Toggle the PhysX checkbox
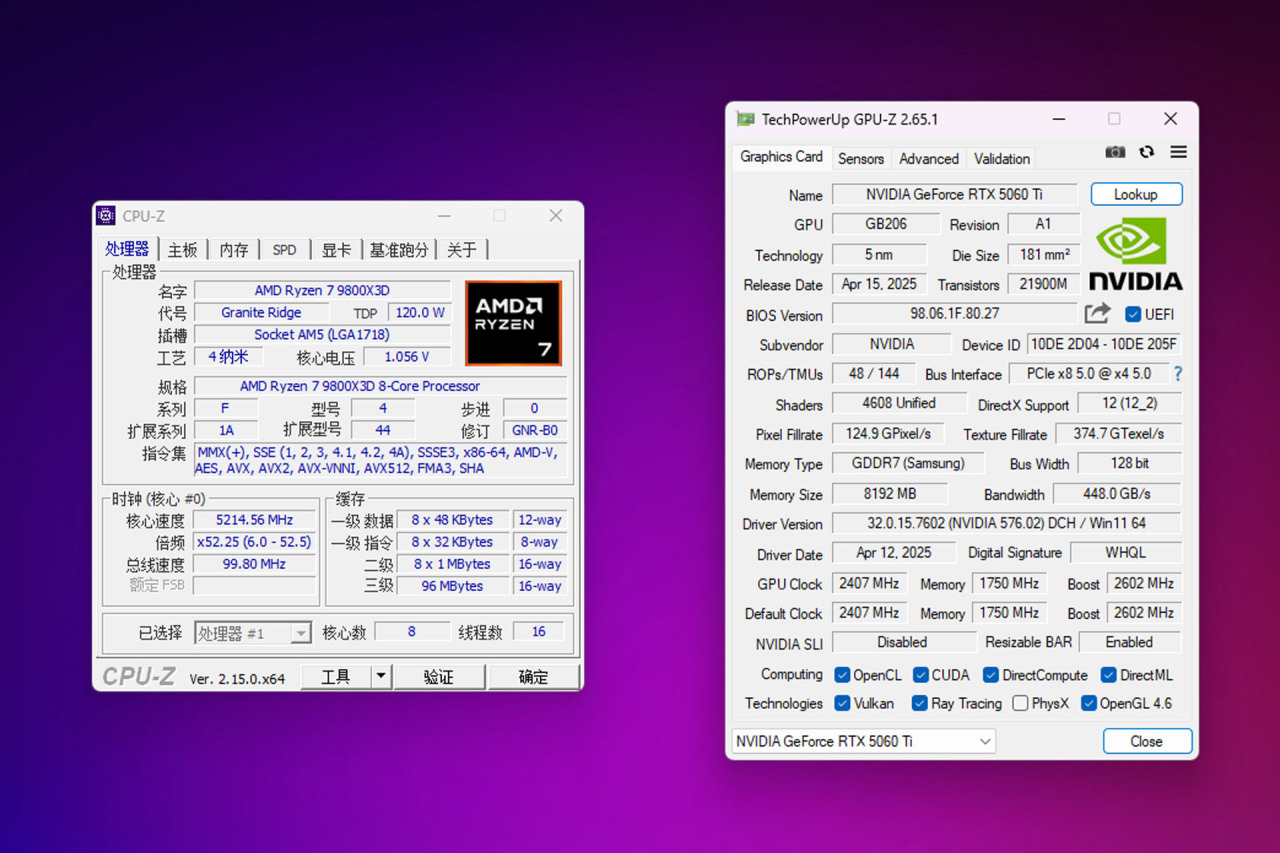1280x853 pixels. pos(1020,703)
